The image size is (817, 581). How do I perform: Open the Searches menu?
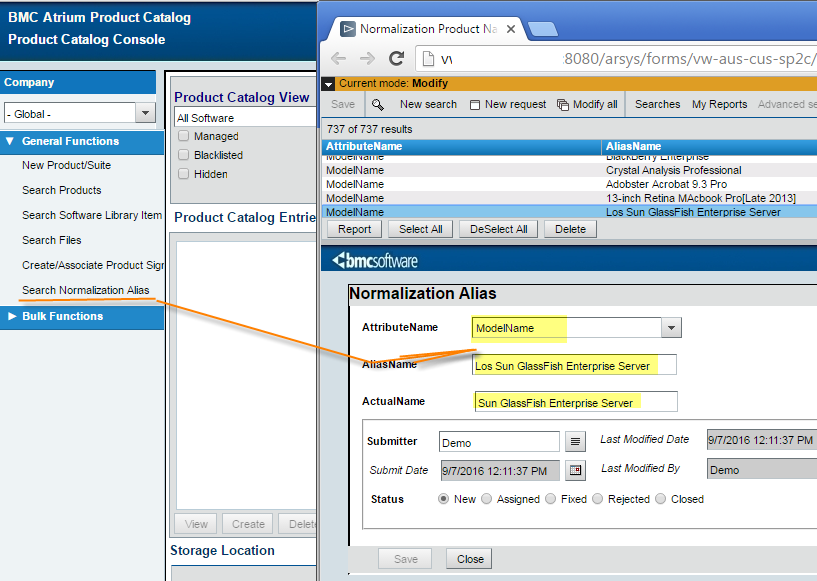coord(657,104)
